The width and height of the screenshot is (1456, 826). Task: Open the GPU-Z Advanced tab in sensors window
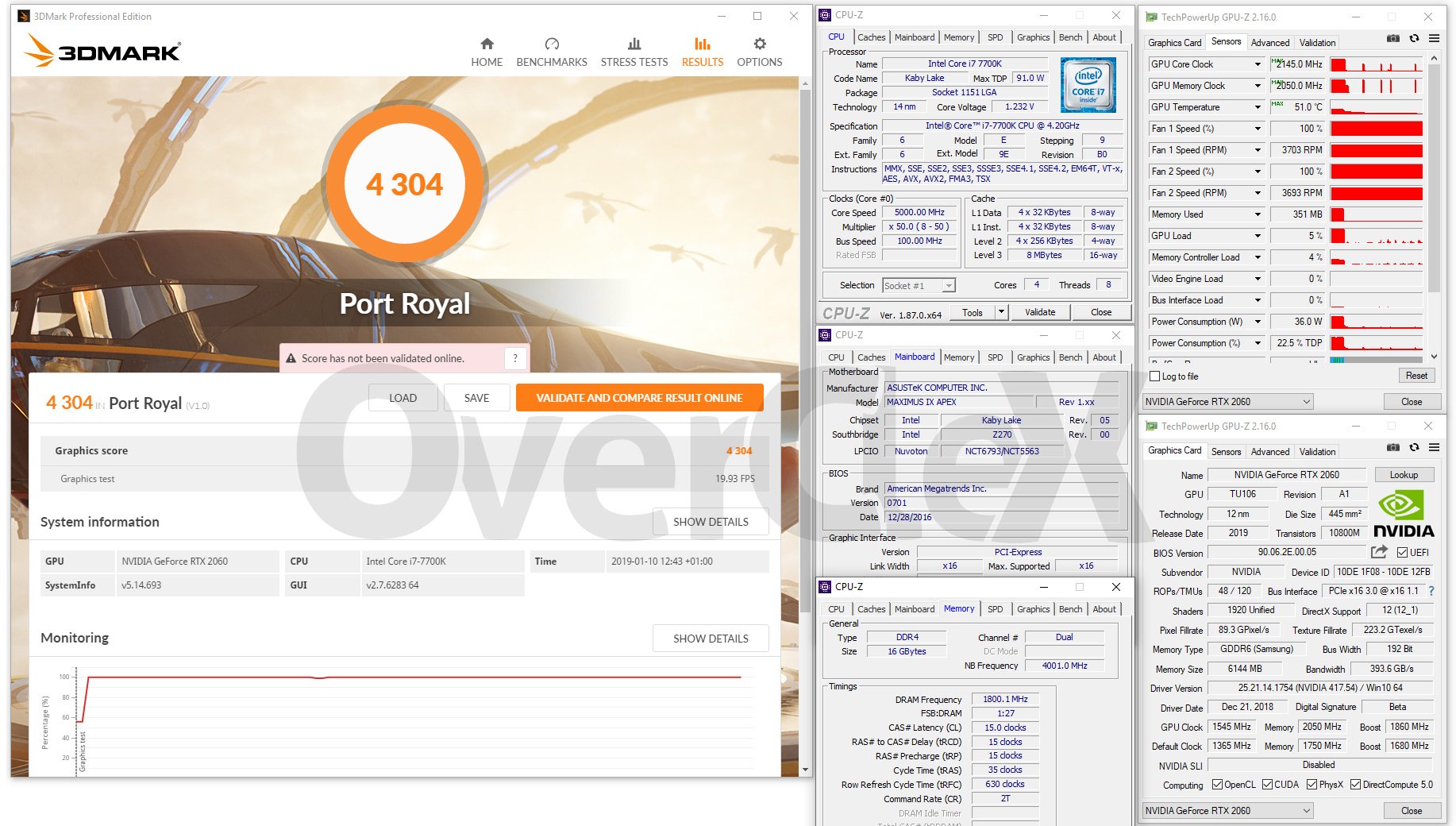coord(1269,43)
